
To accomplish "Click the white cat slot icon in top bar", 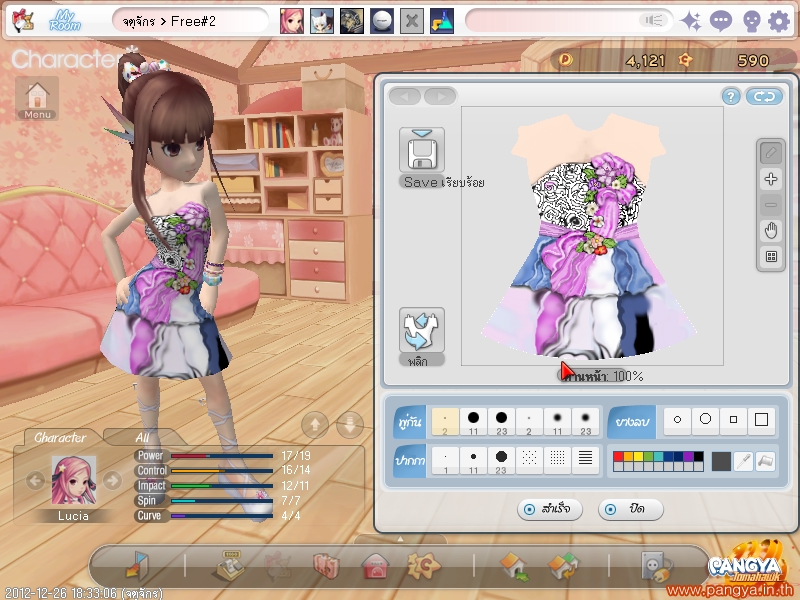I will [322, 21].
